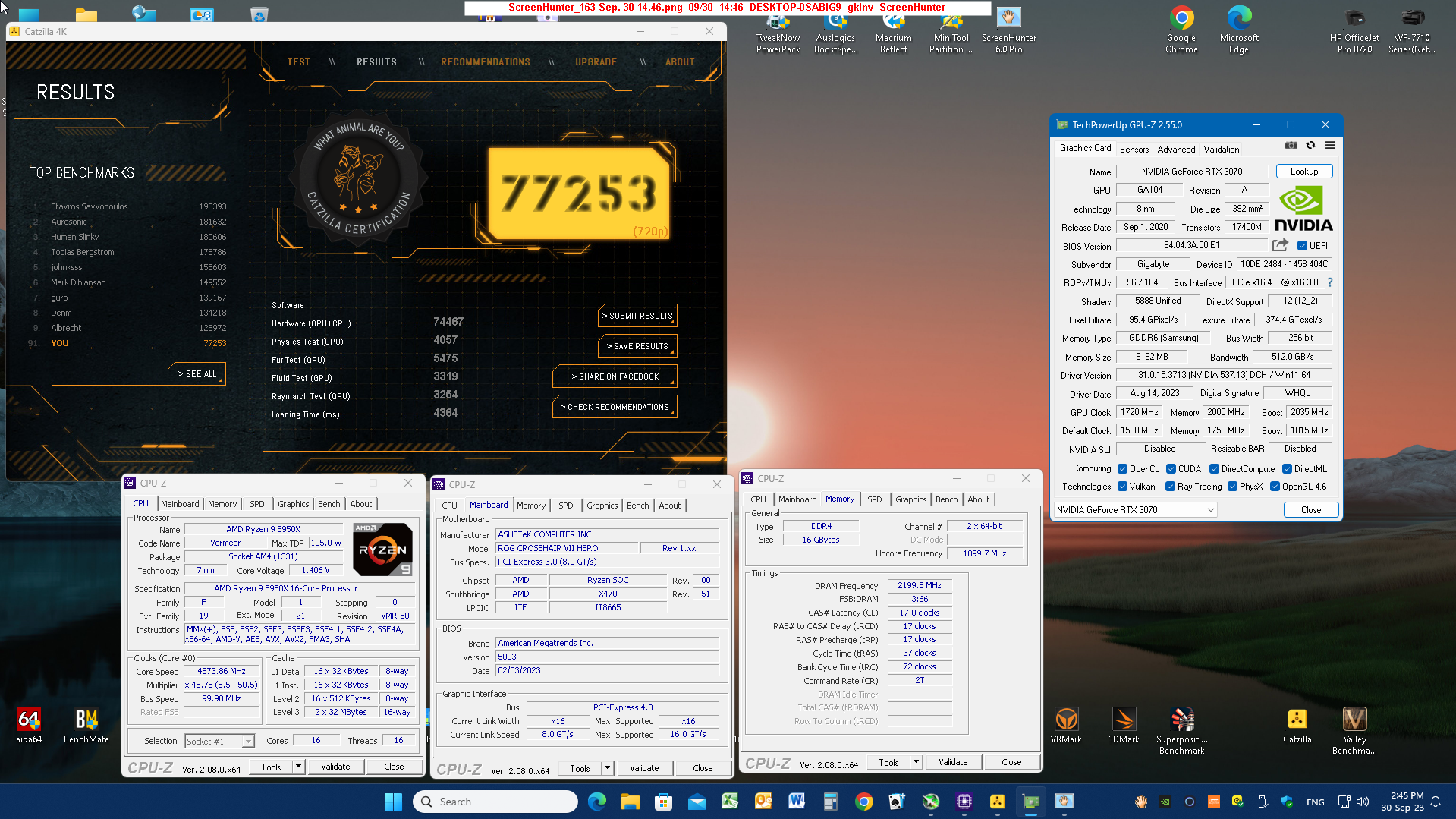Click the Close button in GPU-Z
The image size is (1456, 819).
point(1310,510)
